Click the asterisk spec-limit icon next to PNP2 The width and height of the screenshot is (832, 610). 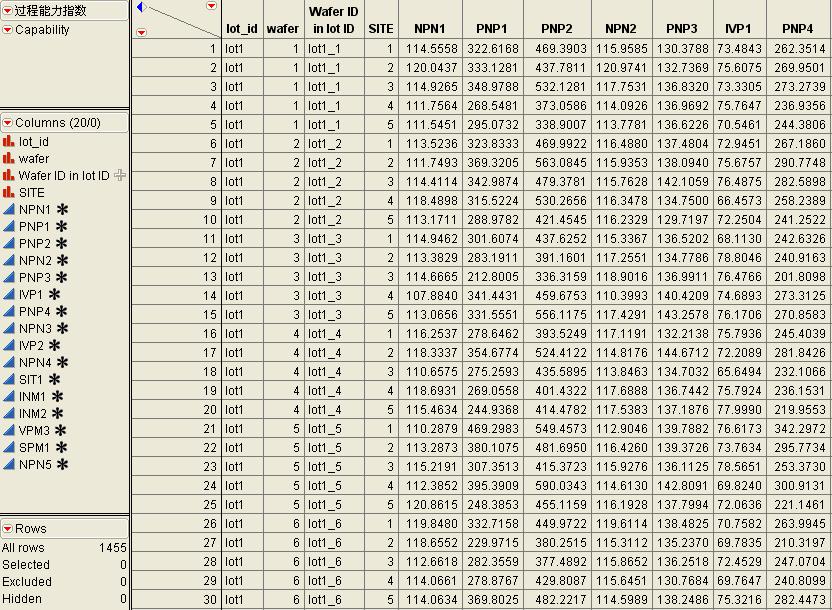[62, 243]
